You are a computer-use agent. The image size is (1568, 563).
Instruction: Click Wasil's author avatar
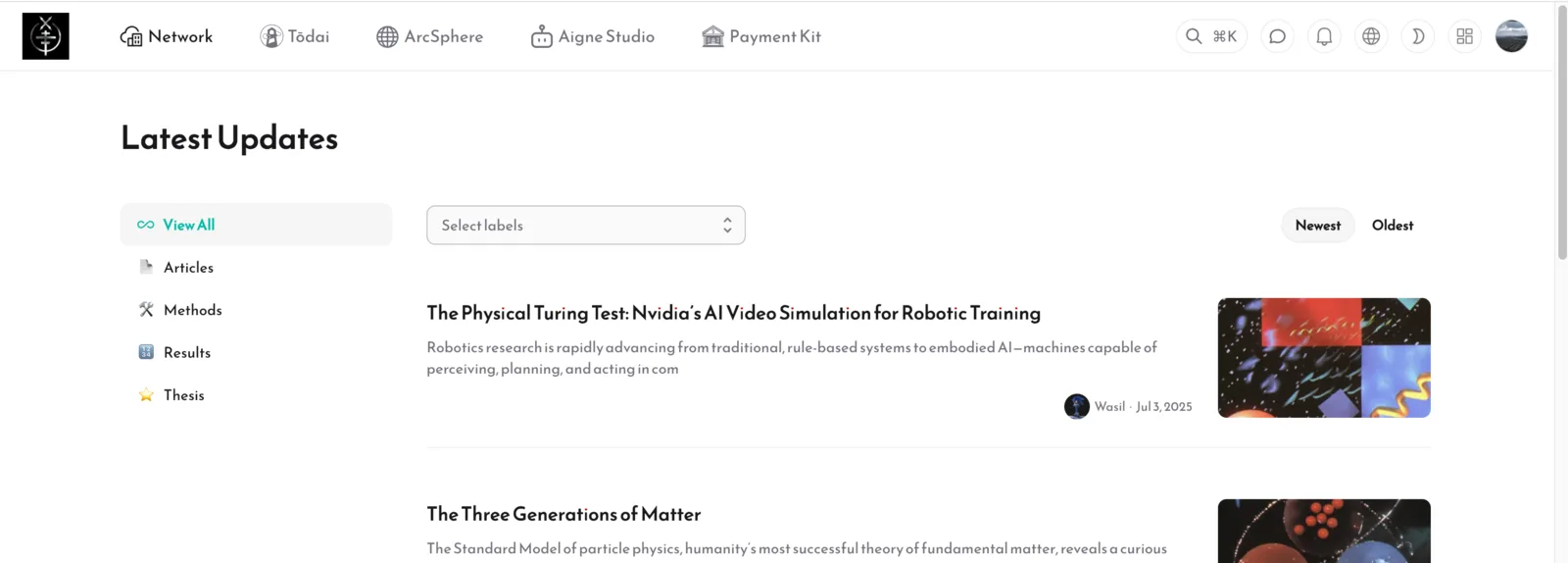click(x=1077, y=406)
